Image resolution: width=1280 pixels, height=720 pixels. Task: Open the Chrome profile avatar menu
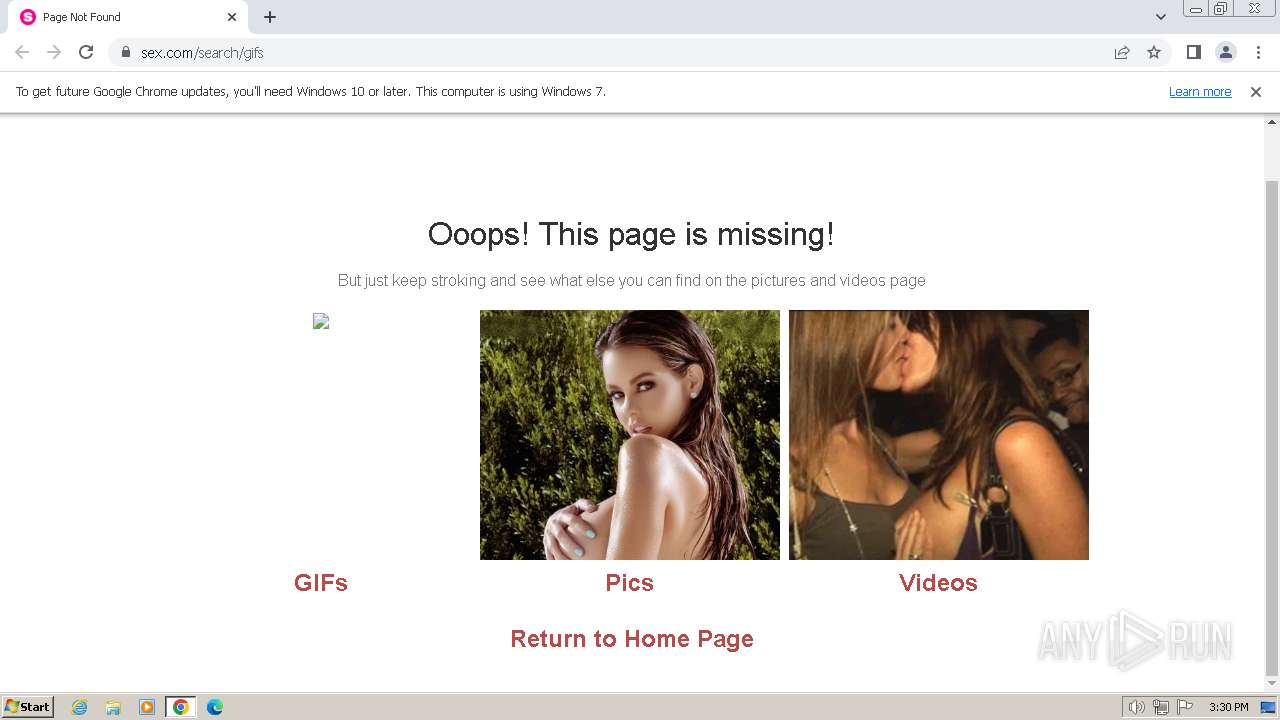[x=1226, y=52]
